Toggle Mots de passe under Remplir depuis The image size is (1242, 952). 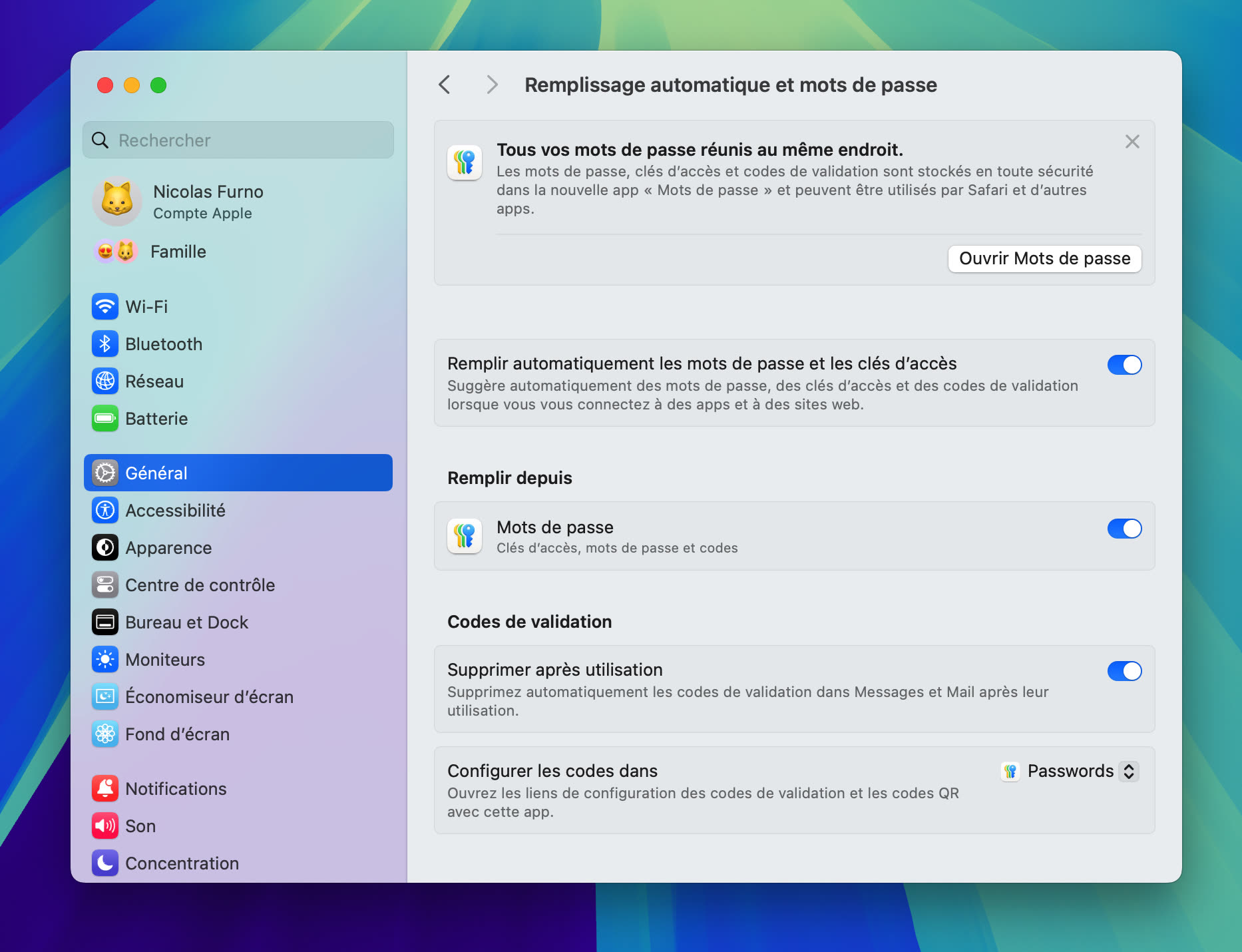point(1124,529)
